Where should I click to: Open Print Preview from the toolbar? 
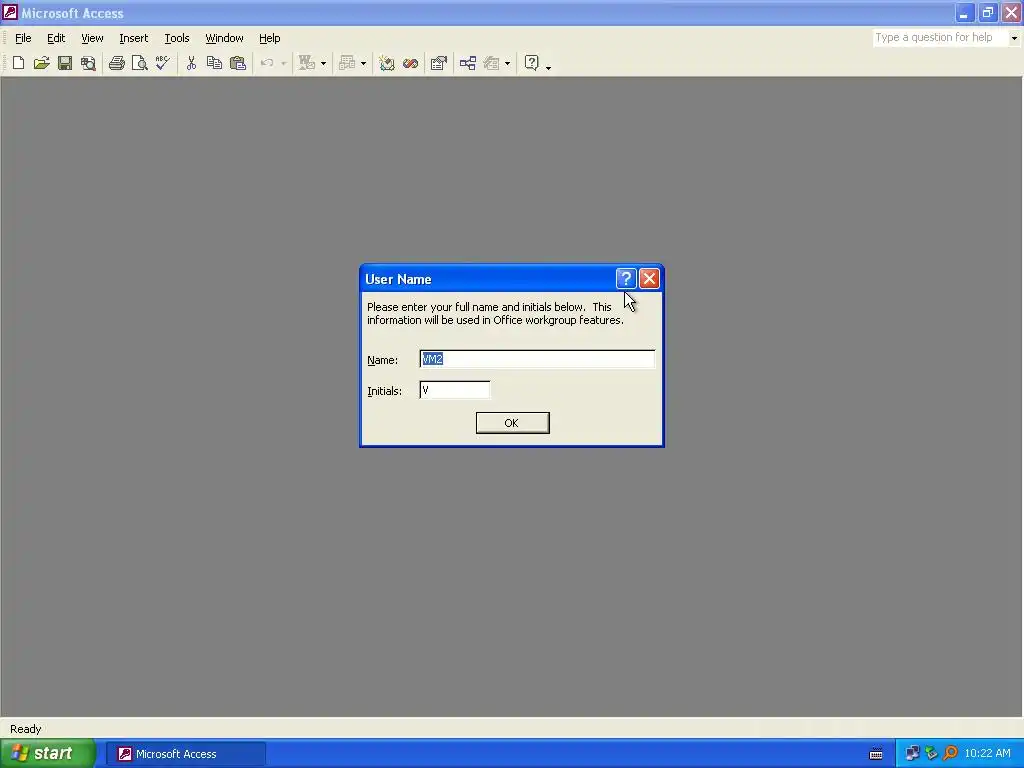point(140,63)
